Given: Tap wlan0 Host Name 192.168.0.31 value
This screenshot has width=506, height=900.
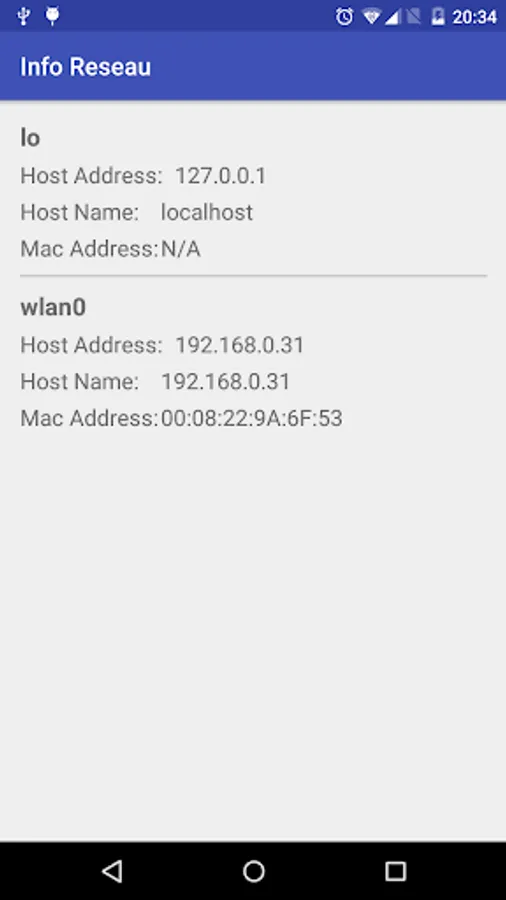Looking at the screenshot, I should pyautogui.click(x=225, y=382).
